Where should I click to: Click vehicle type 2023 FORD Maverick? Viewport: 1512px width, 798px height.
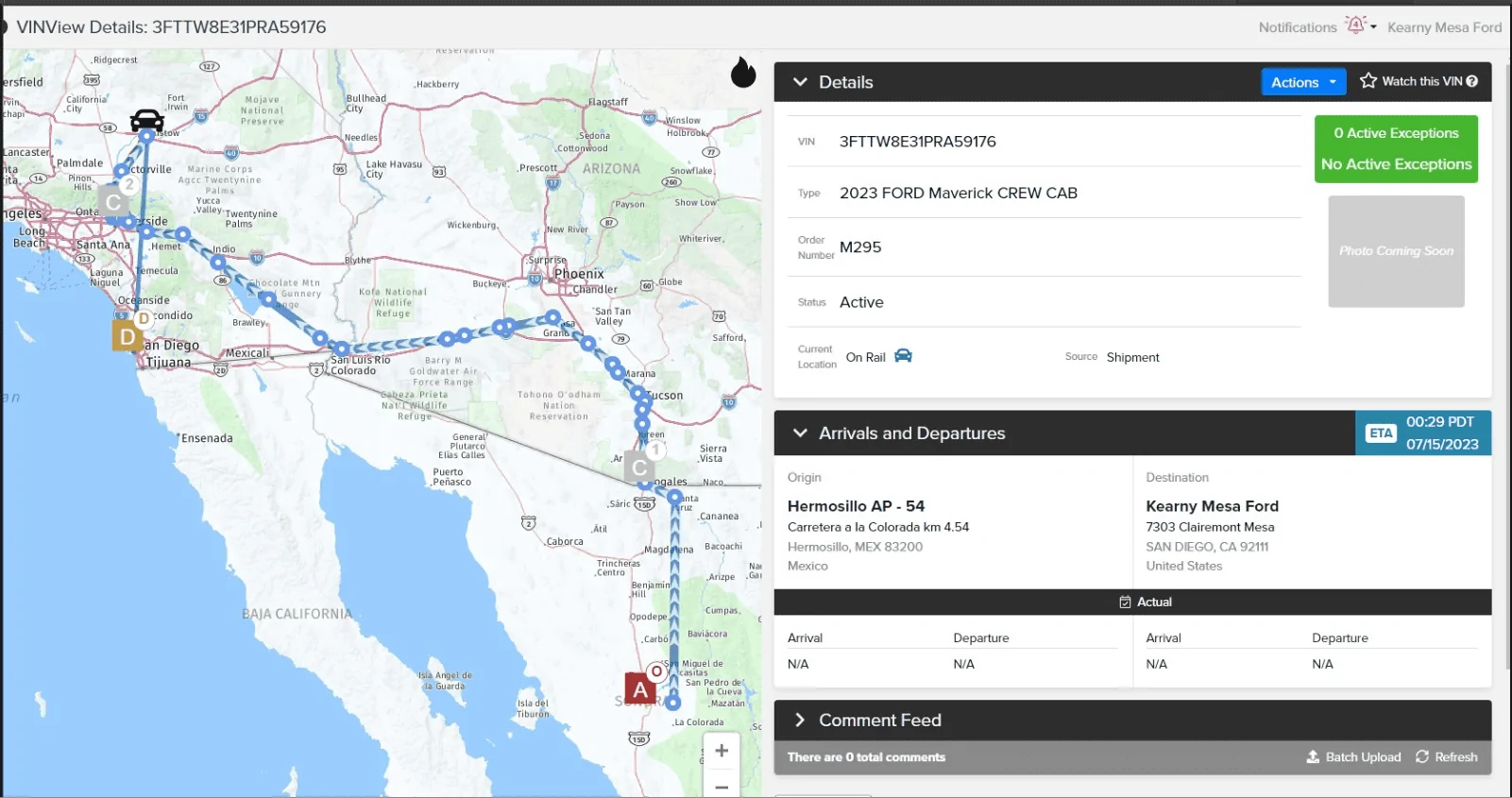tap(958, 193)
